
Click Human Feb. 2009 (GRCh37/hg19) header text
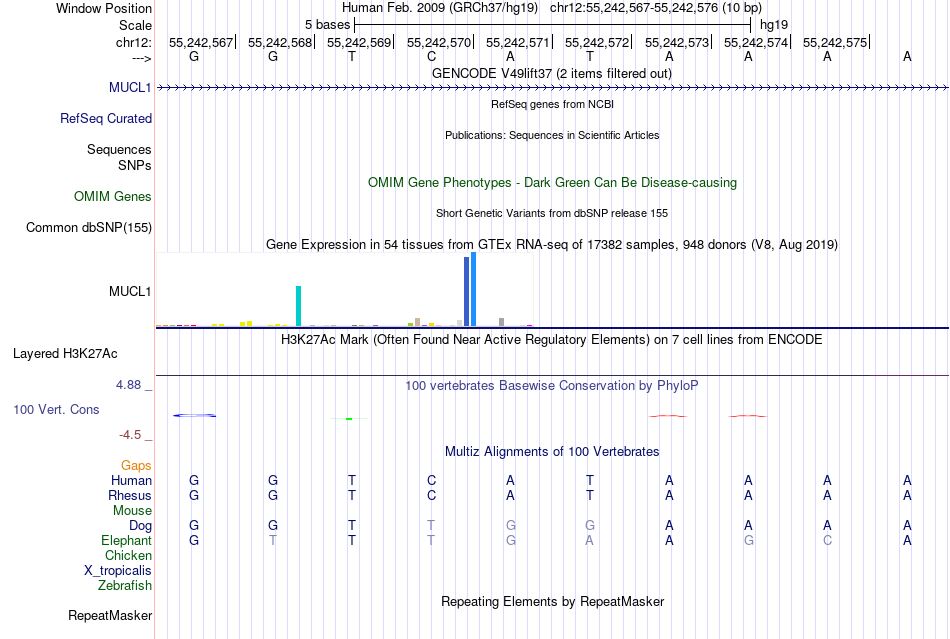pyautogui.click(x=440, y=8)
